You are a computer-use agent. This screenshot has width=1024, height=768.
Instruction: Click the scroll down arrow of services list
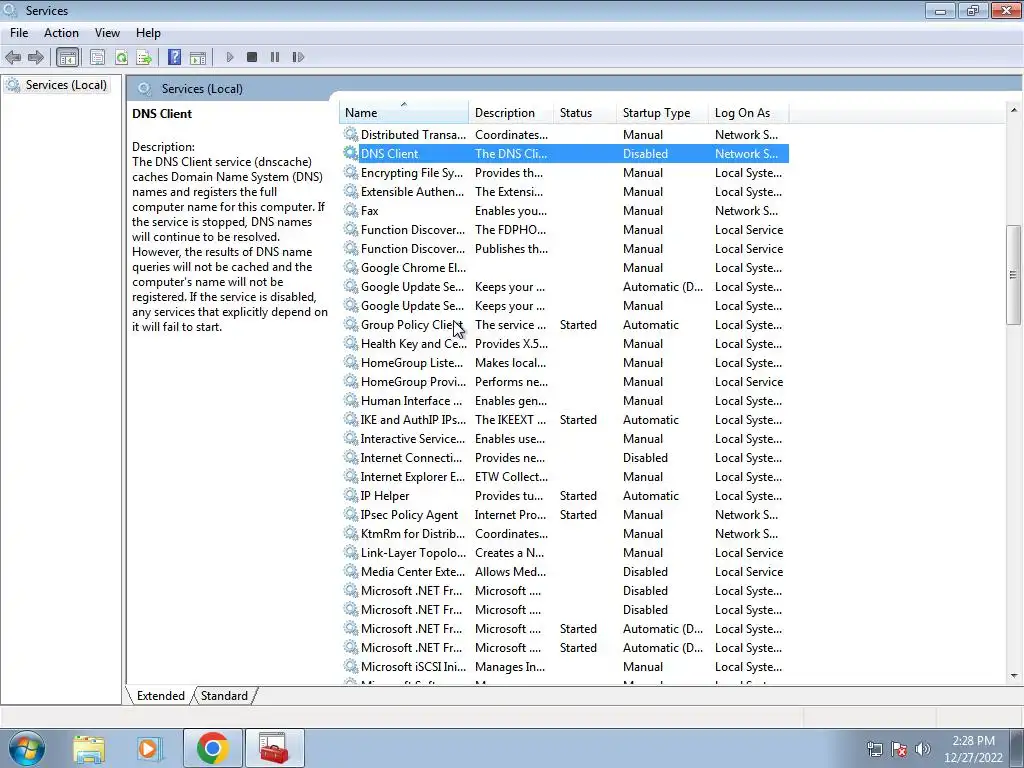(1014, 677)
